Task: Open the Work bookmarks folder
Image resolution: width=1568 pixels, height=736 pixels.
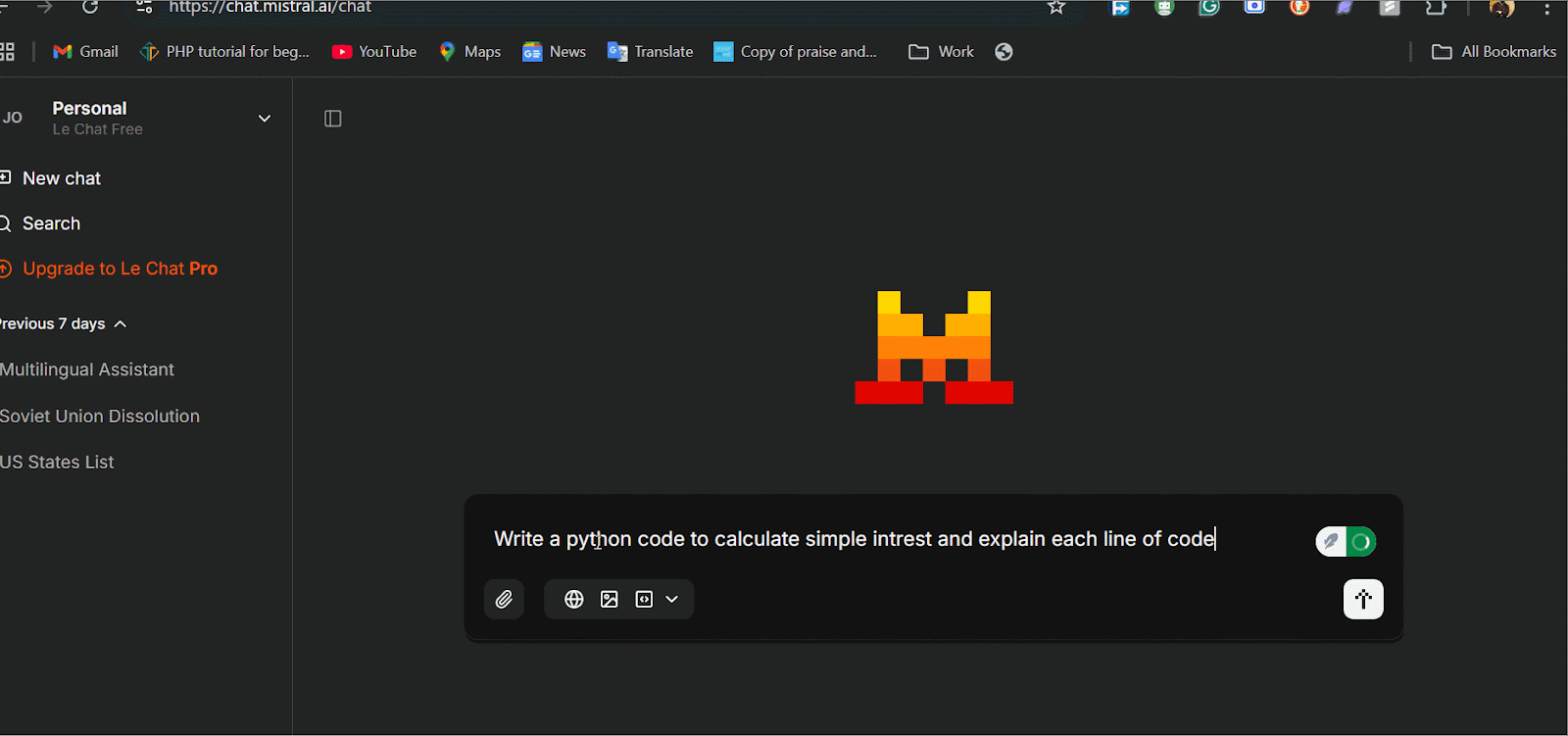Action: tap(941, 52)
